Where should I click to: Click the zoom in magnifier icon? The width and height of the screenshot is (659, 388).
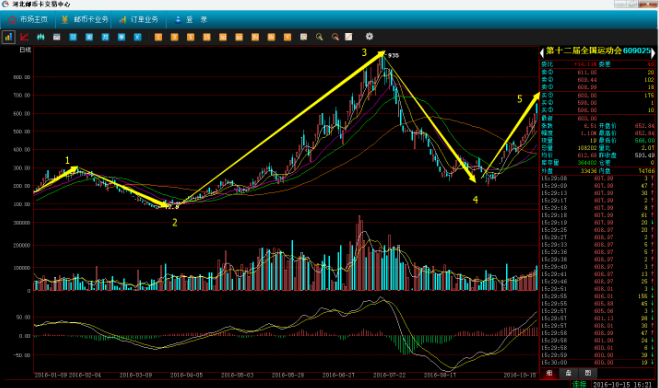(x=319, y=37)
